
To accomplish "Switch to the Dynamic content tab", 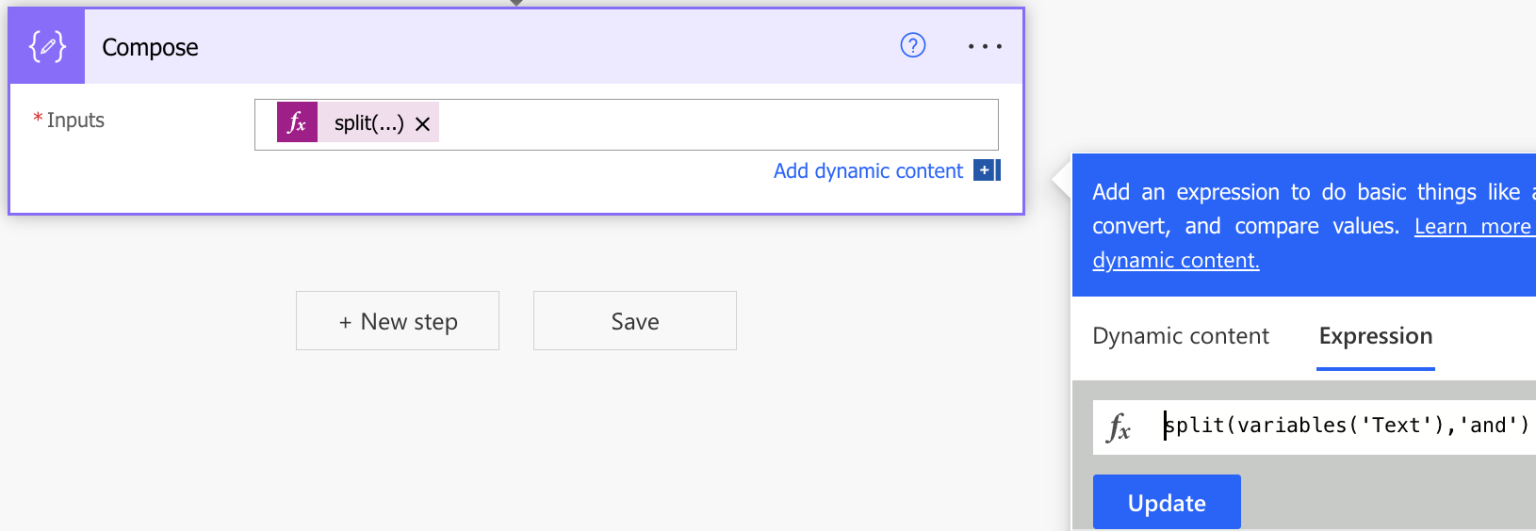I will pyautogui.click(x=1180, y=336).
